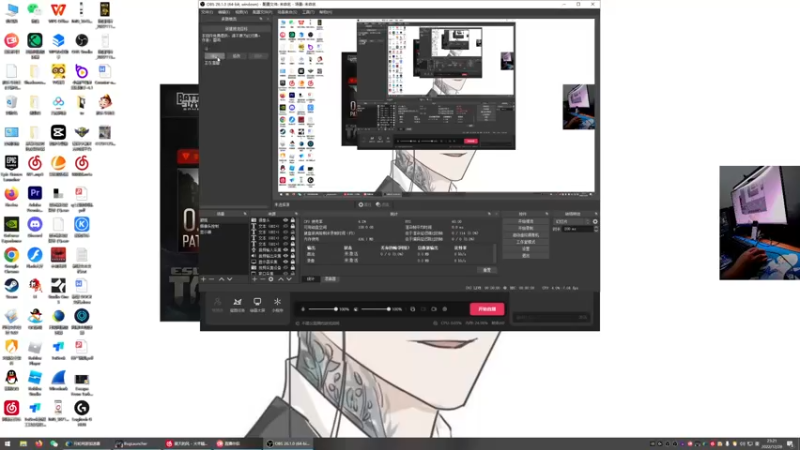The image size is (800, 450).
Task: Pop out the Controls dock via its header icon
Action: pos(547,214)
